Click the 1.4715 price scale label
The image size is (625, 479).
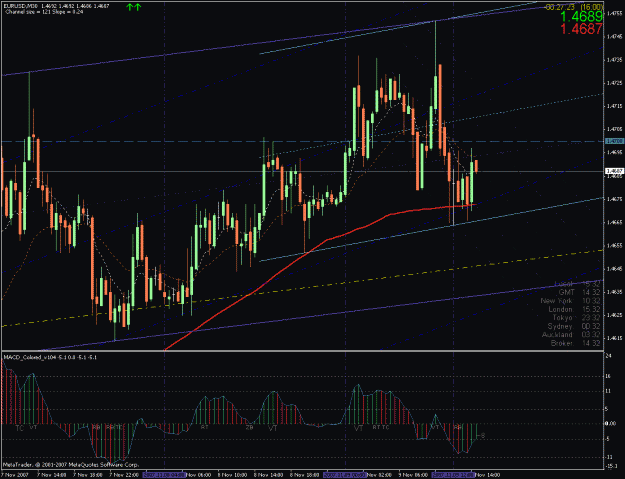[x=614, y=106]
